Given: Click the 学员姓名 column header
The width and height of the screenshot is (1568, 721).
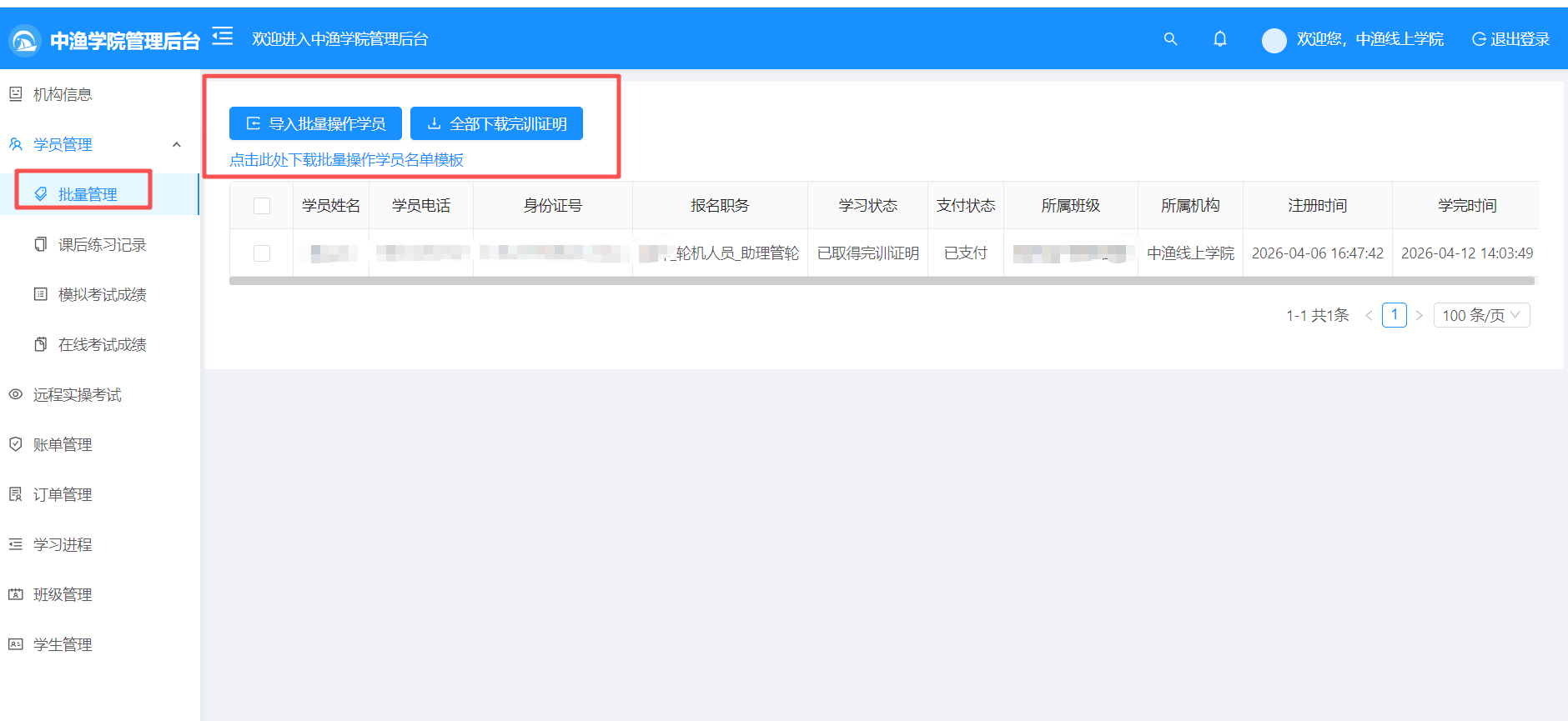Looking at the screenshot, I should (331, 206).
